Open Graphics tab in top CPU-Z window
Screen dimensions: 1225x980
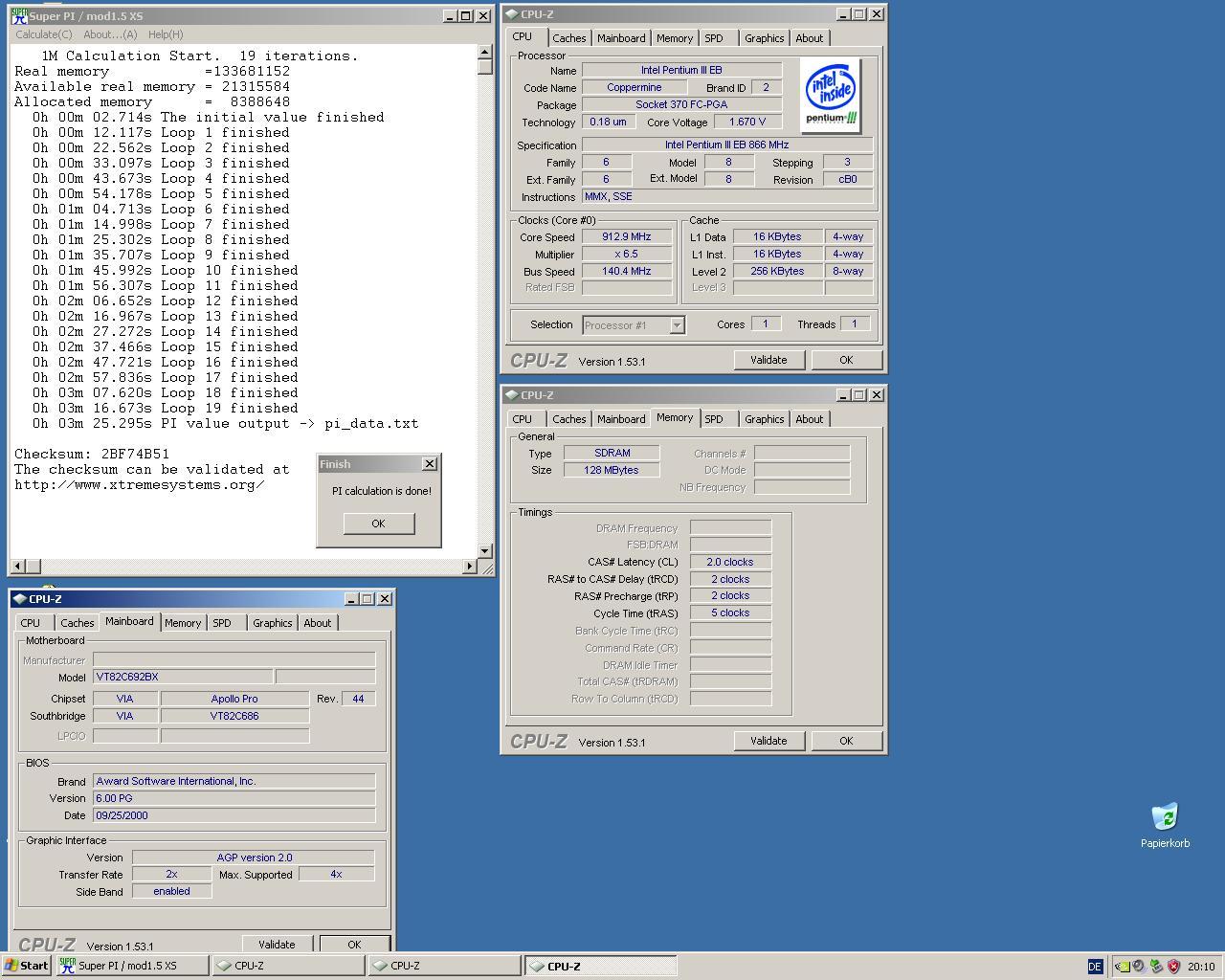coord(764,38)
